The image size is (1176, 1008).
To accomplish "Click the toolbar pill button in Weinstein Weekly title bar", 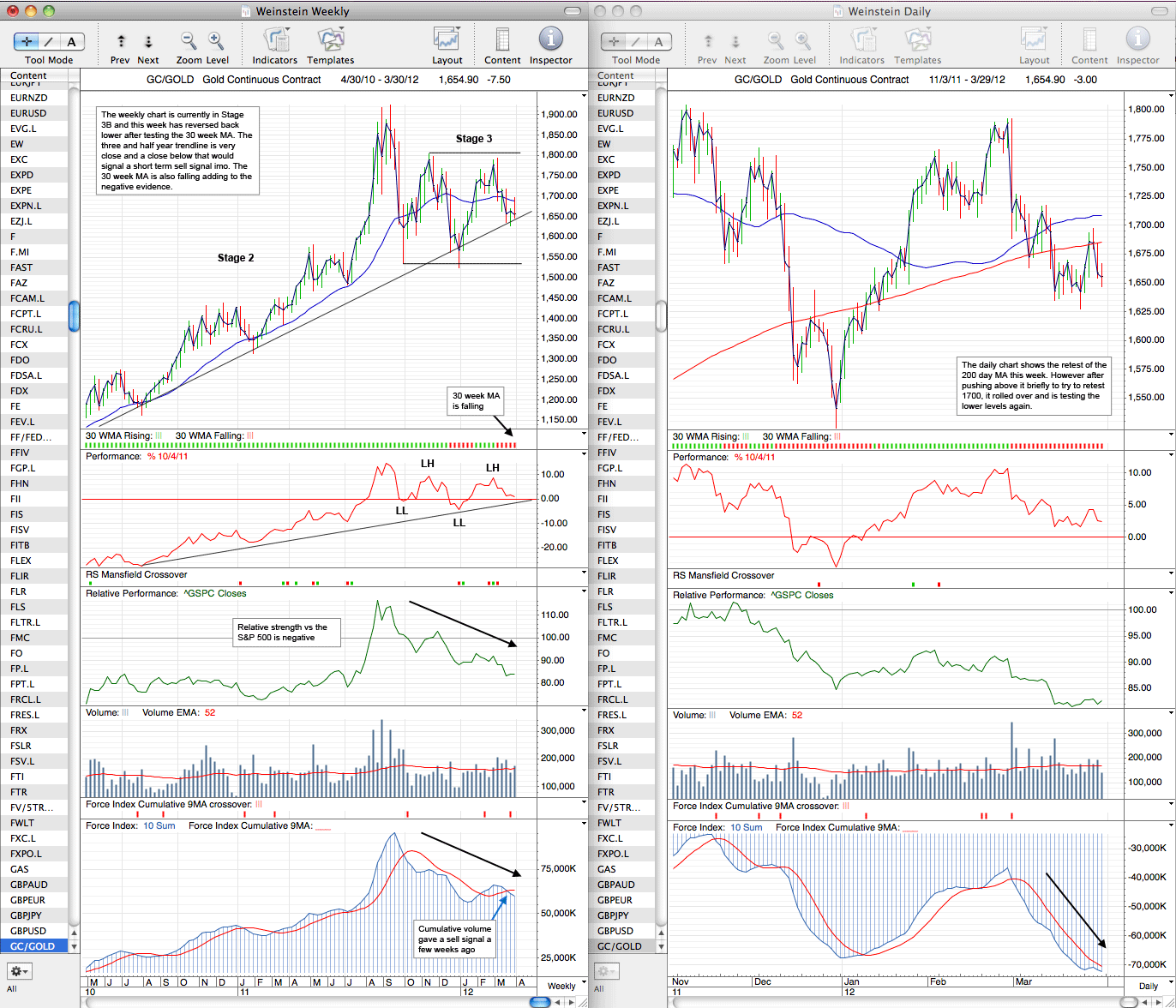I will click(x=572, y=11).
